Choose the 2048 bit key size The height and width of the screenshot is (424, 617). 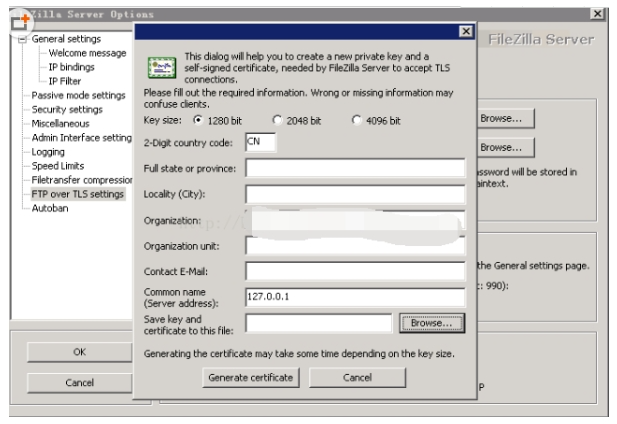(x=278, y=121)
